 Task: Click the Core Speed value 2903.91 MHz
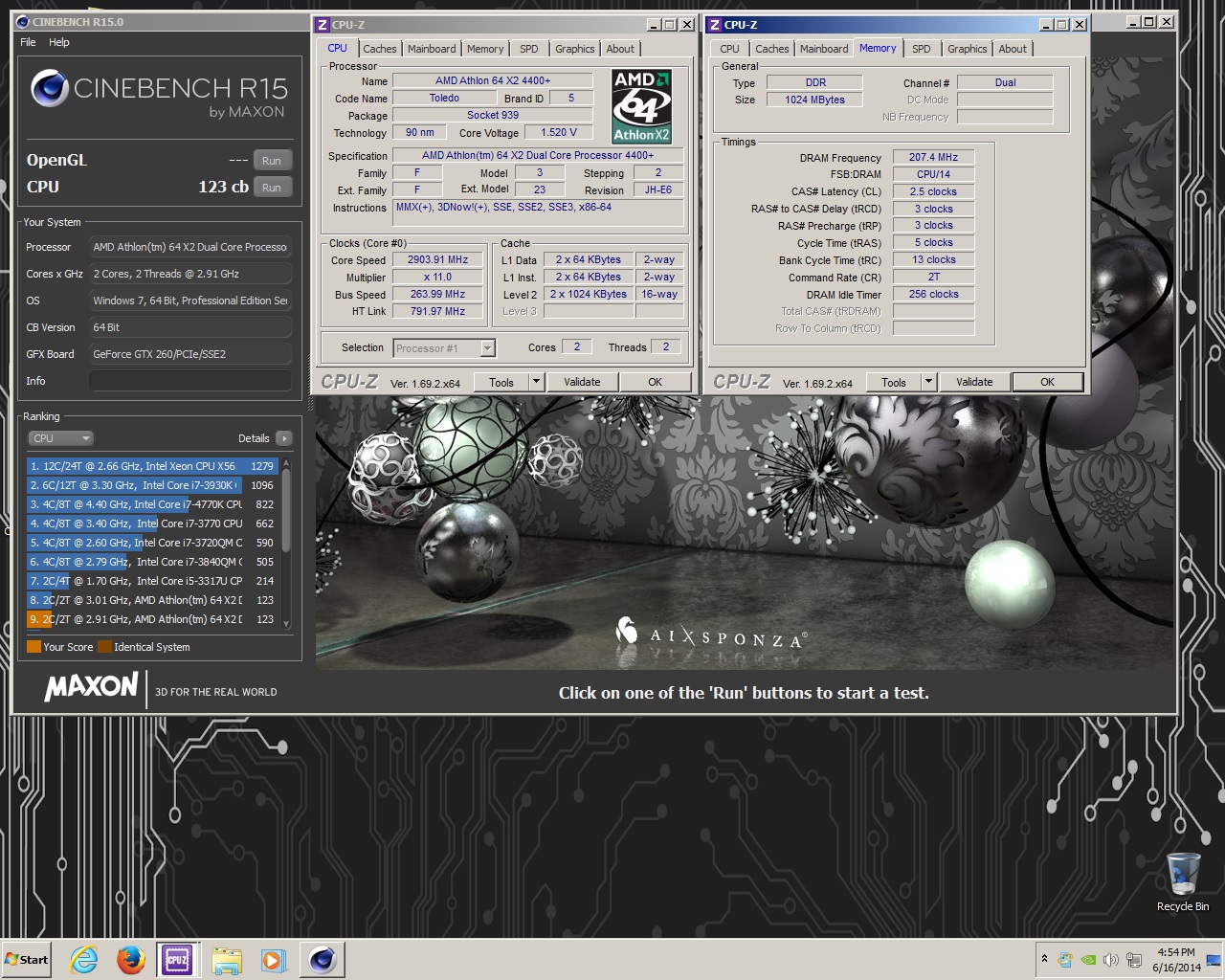pos(437,259)
